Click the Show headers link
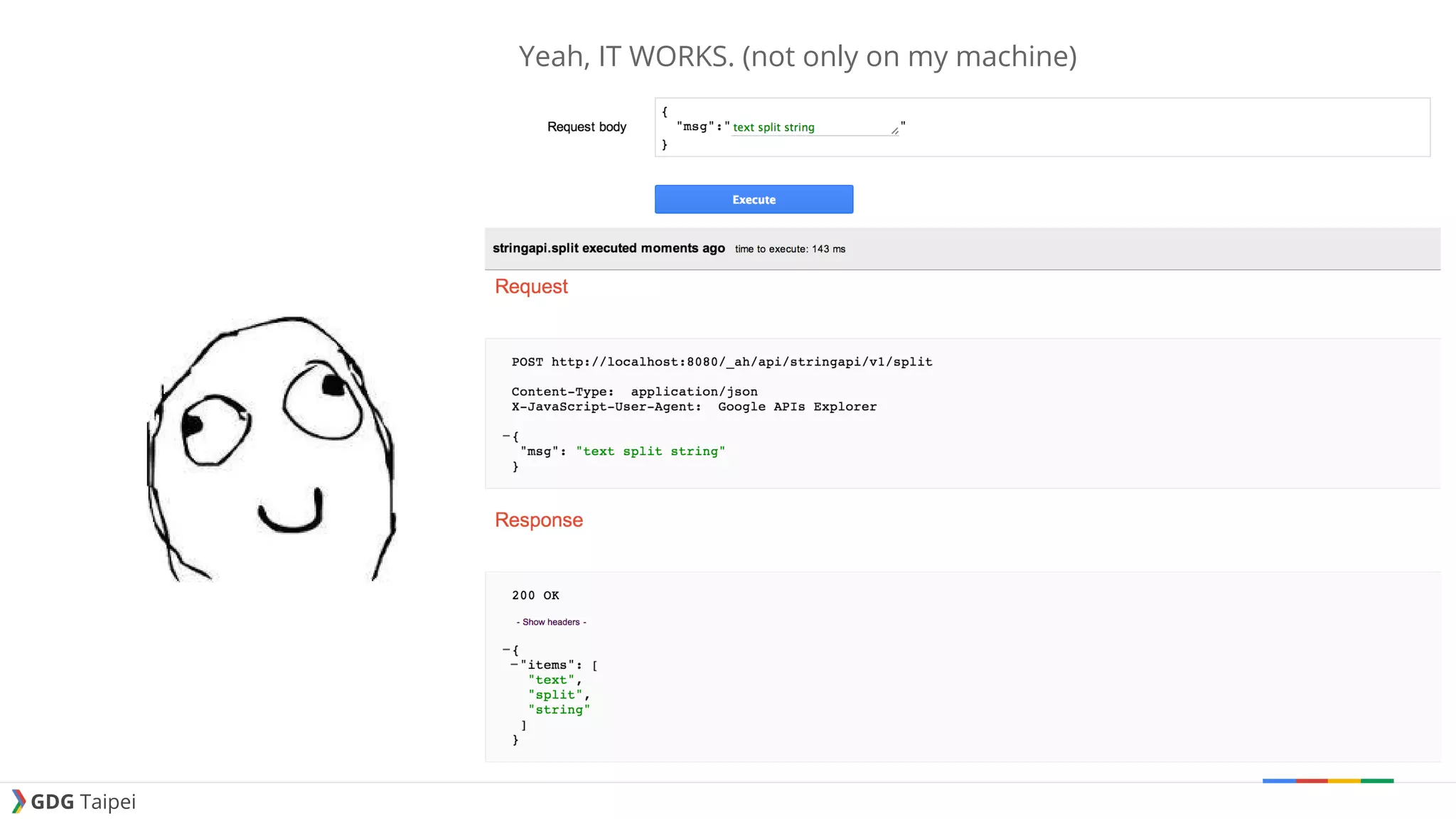 551,622
